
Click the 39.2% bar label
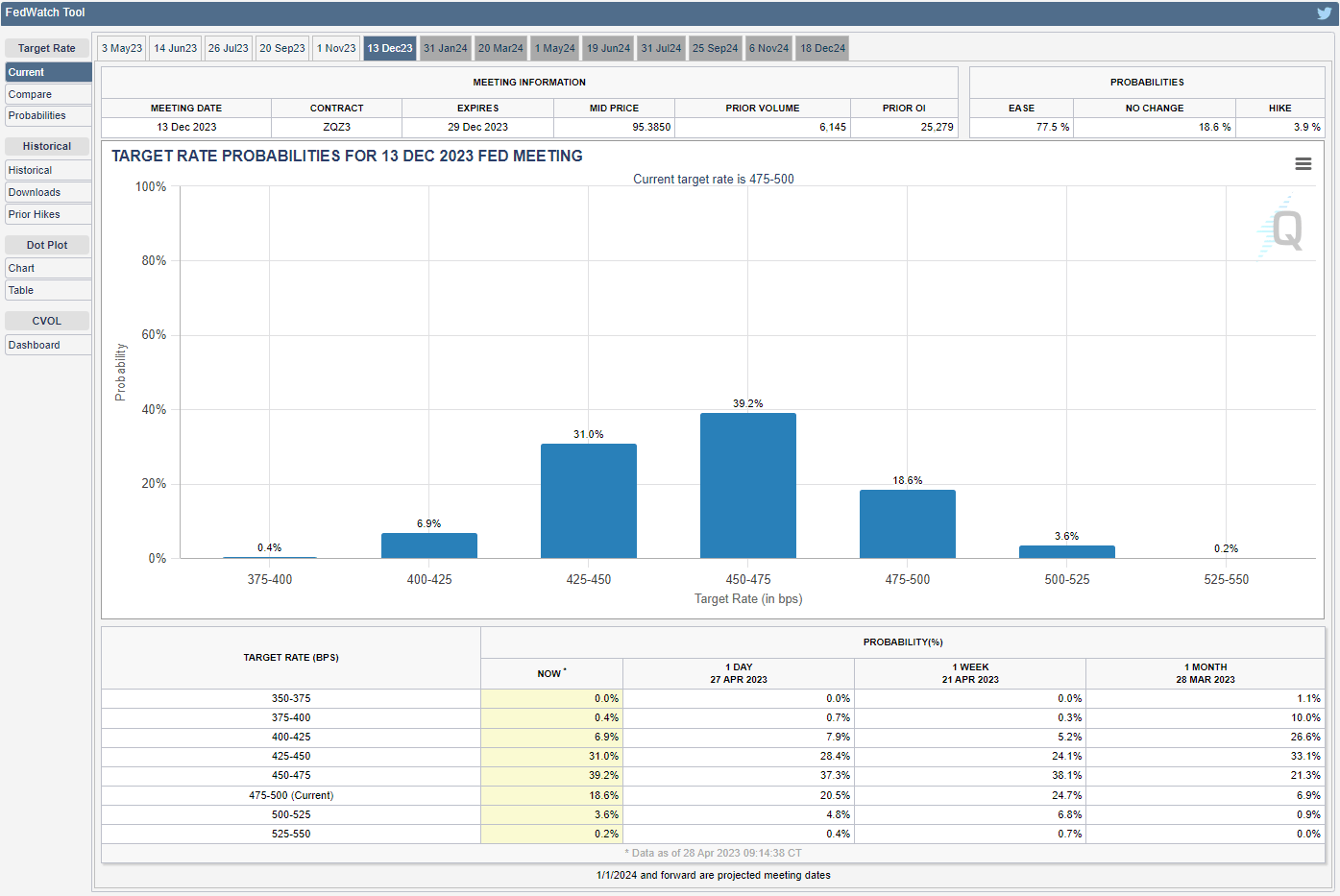[x=748, y=403]
